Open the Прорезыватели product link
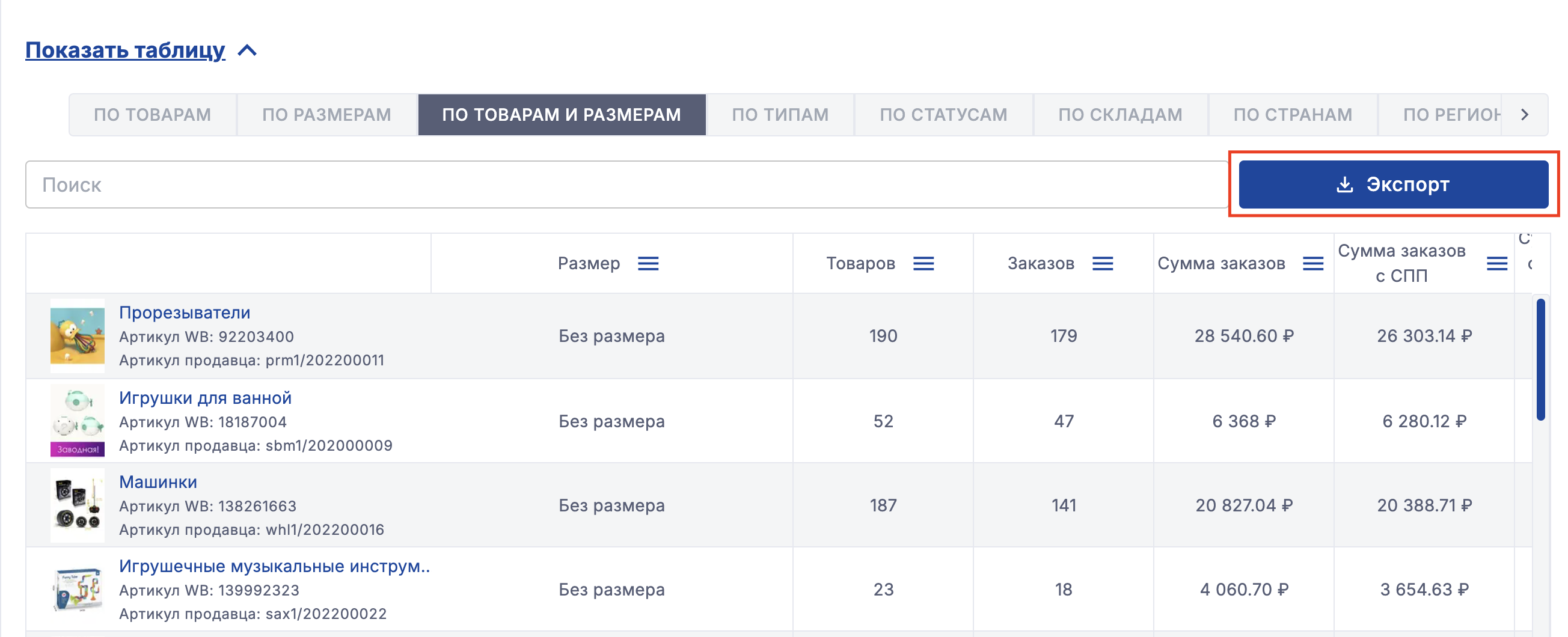Screen dimensions: 1568x637 coord(185,312)
